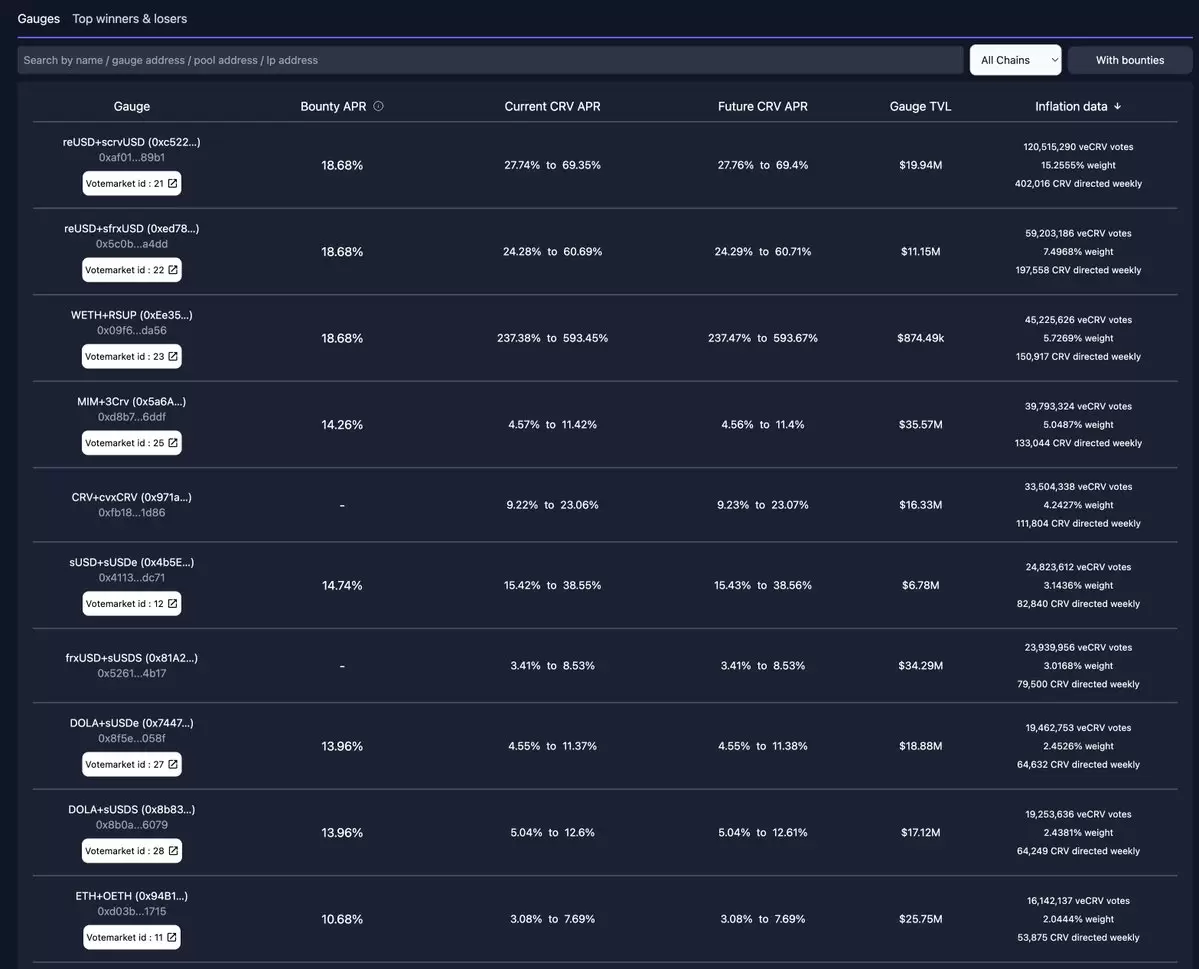Screen dimensions: 1199x969
Task: Click address 0x09f6...da56
Action: 132,330
